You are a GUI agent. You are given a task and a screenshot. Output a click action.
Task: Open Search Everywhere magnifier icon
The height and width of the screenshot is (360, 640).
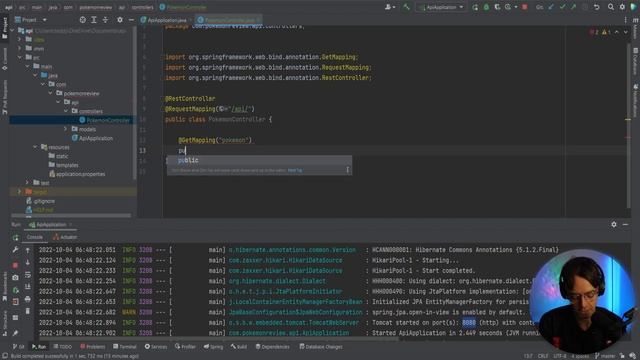click(611, 7)
